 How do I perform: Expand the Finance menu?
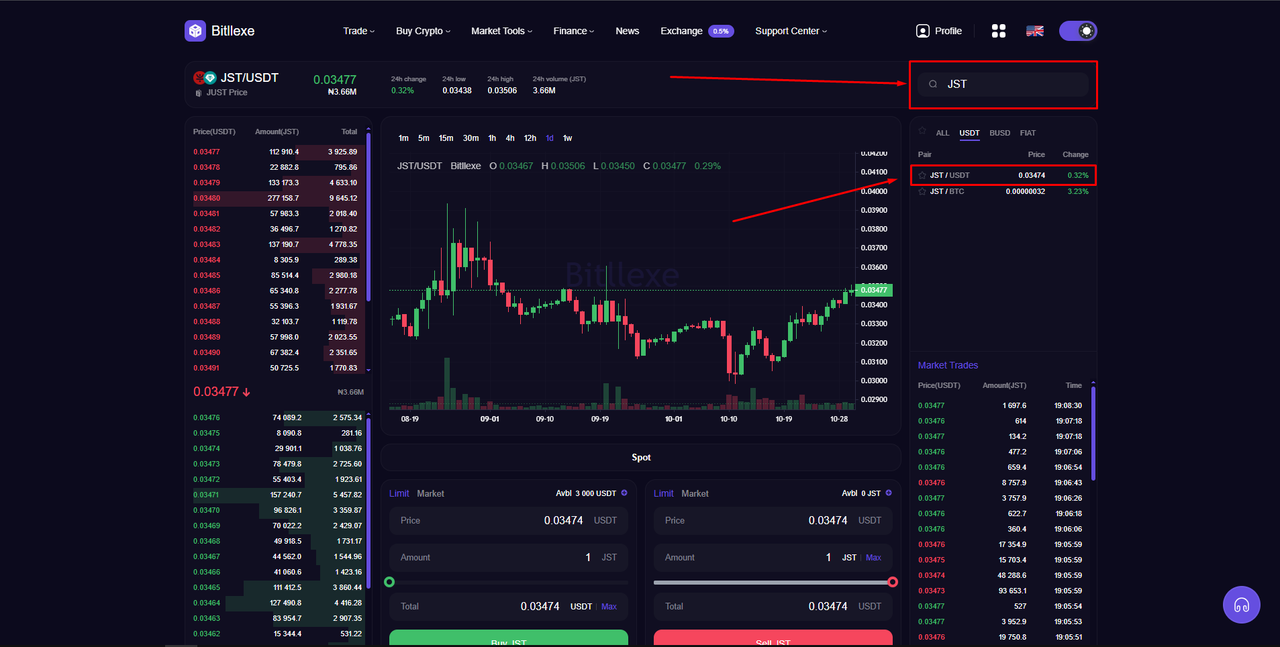coord(574,31)
